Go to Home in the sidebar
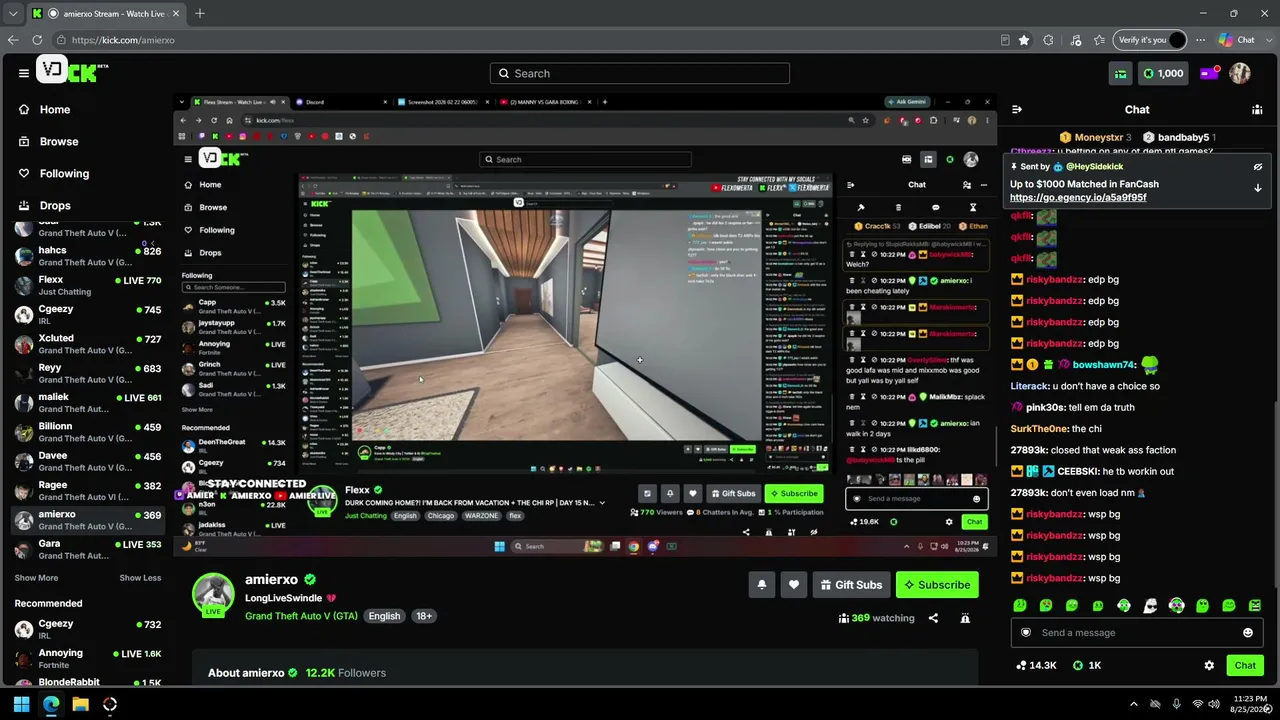 pos(45,110)
